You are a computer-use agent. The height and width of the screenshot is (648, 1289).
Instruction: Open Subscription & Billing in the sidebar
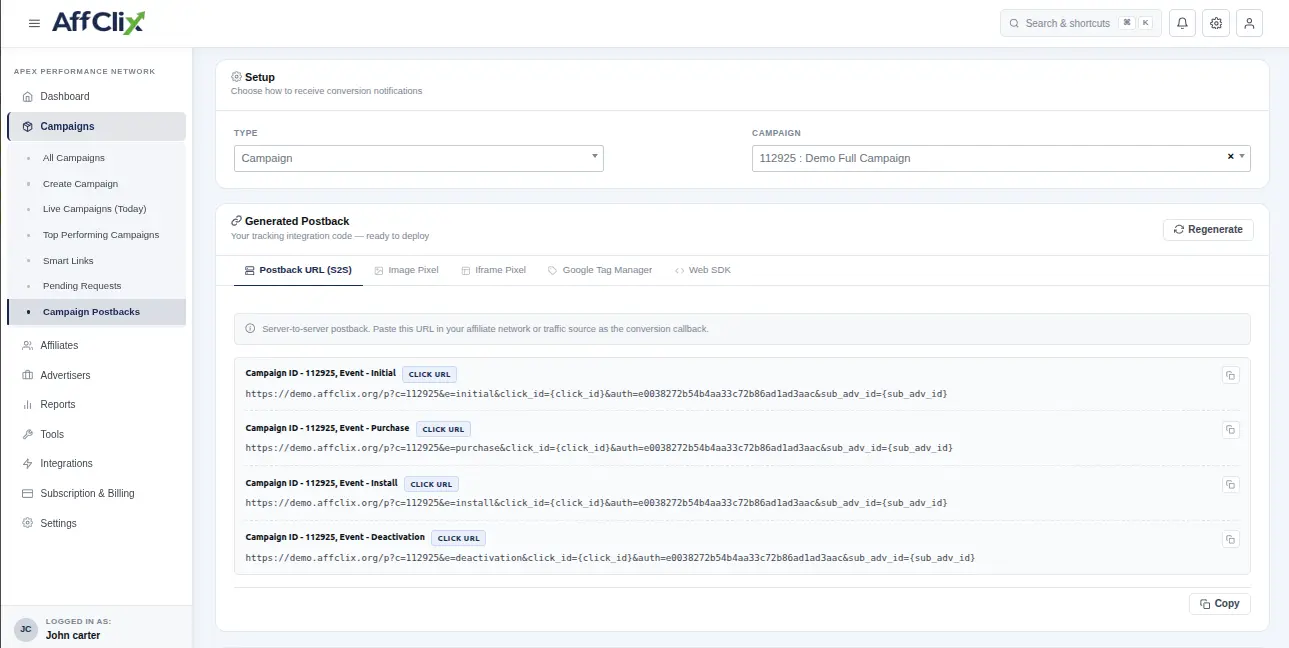(96, 493)
